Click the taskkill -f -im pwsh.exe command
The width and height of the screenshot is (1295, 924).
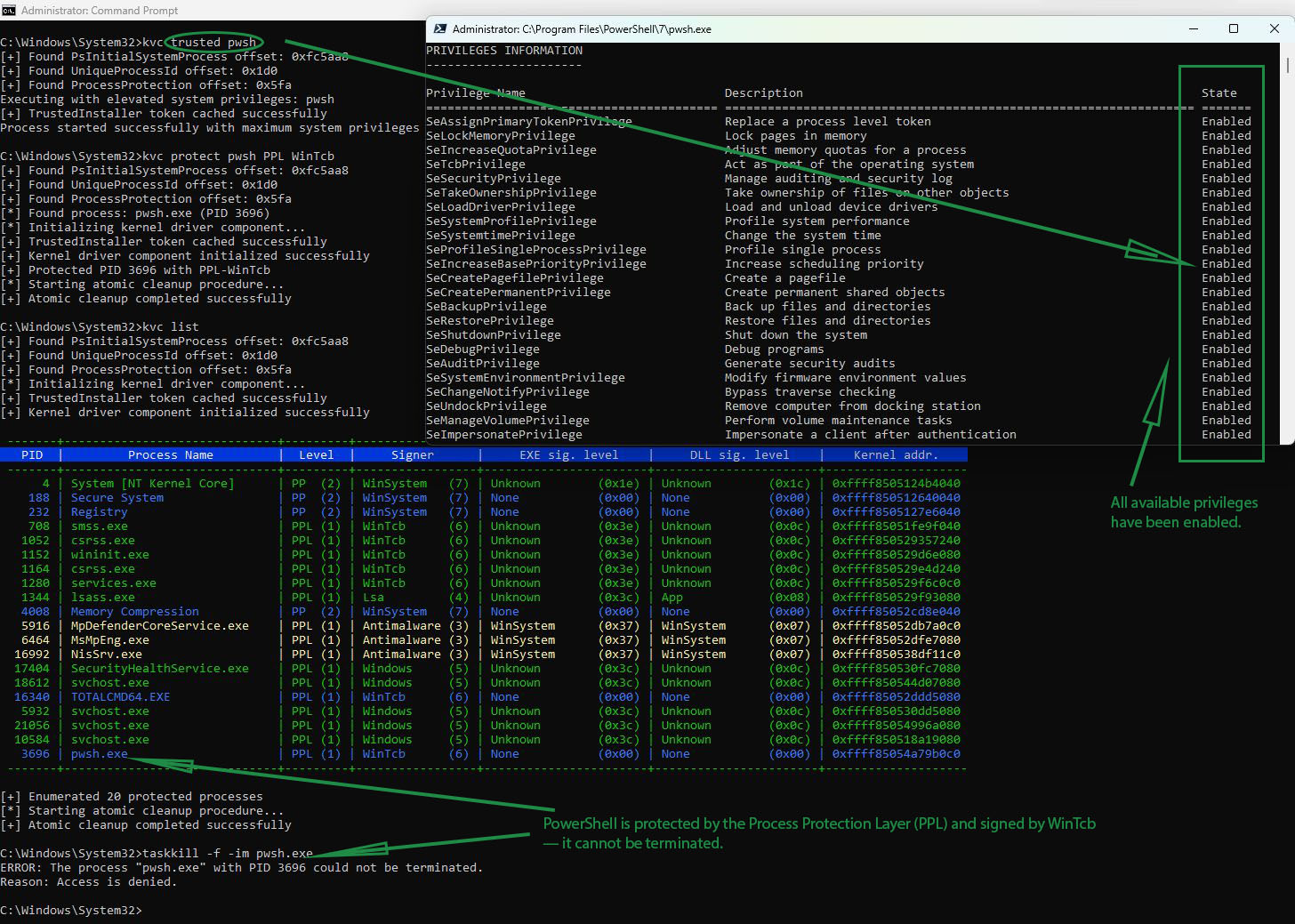[227, 854]
